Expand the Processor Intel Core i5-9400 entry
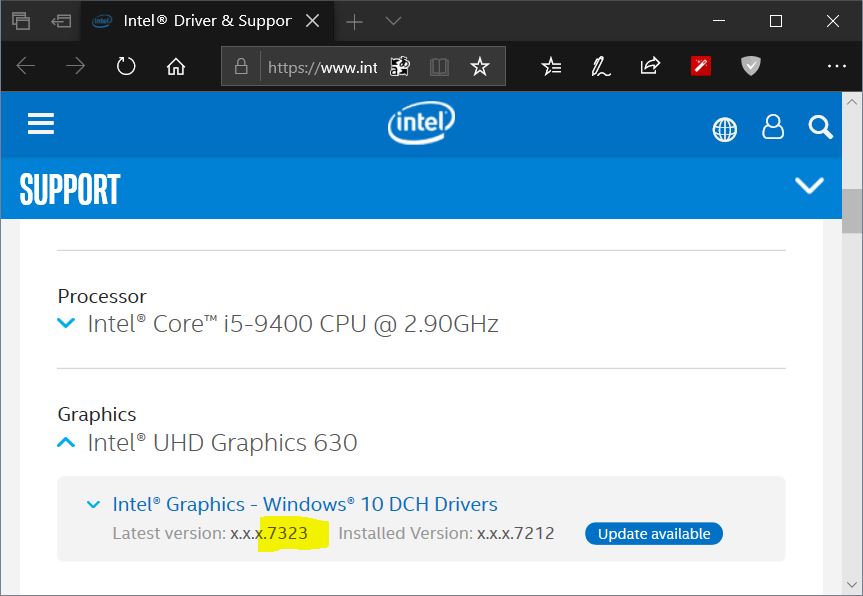 (x=67, y=324)
